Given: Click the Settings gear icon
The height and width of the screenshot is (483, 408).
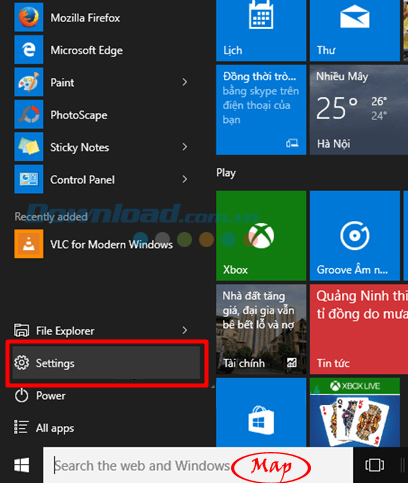Looking at the screenshot, I should tap(22, 363).
